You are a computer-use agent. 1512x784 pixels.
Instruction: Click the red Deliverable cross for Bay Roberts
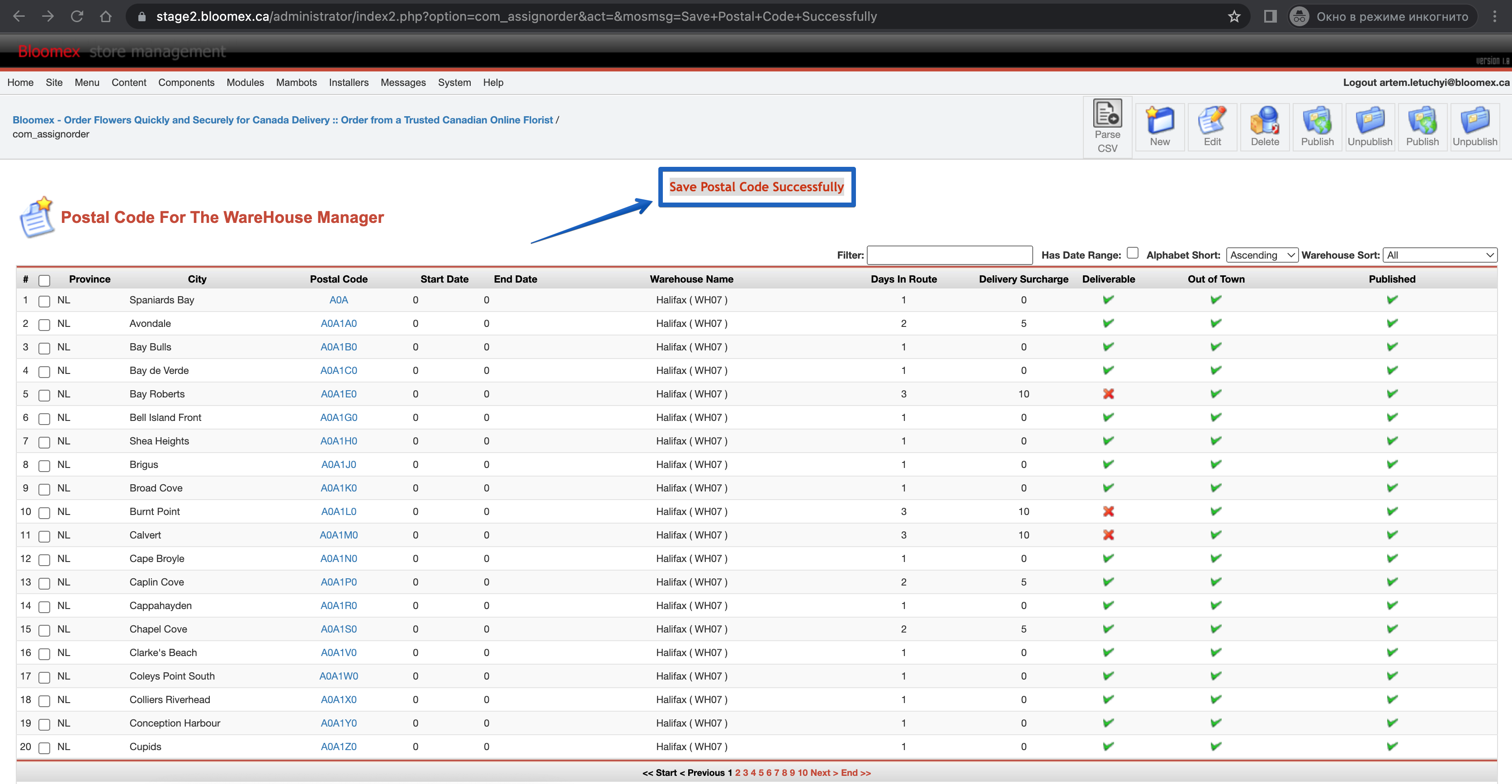(1108, 394)
